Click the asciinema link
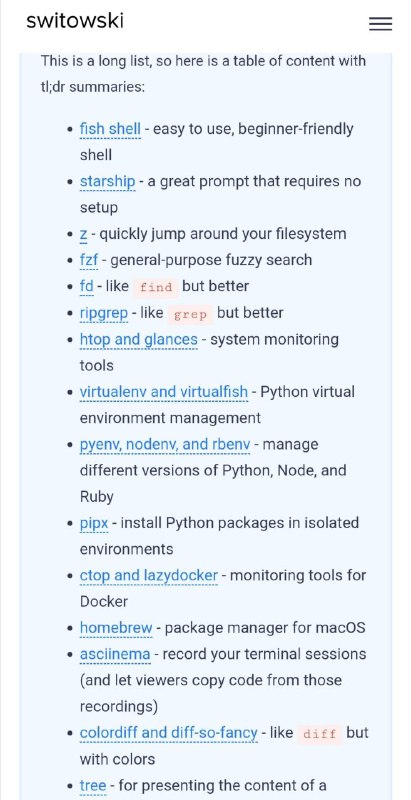This screenshot has width=411, height=800. [115, 655]
